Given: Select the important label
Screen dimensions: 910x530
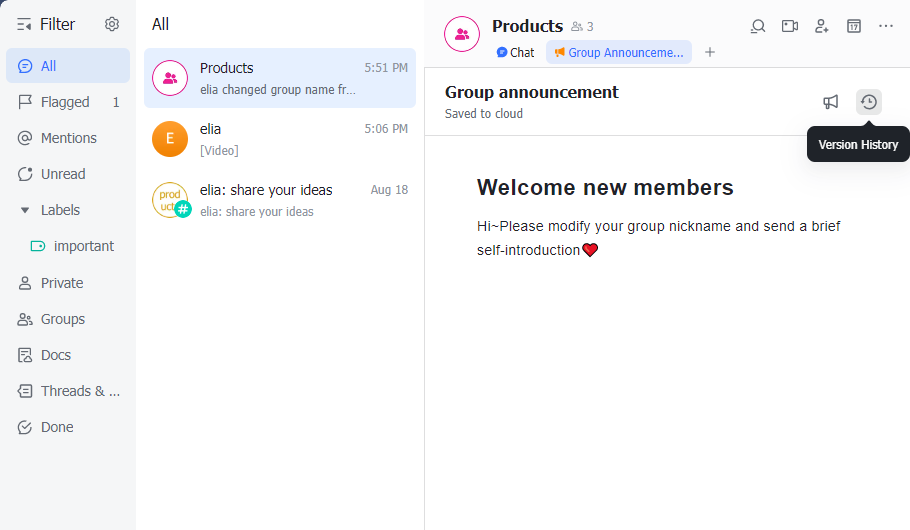Looking at the screenshot, I should coord(84,246).
